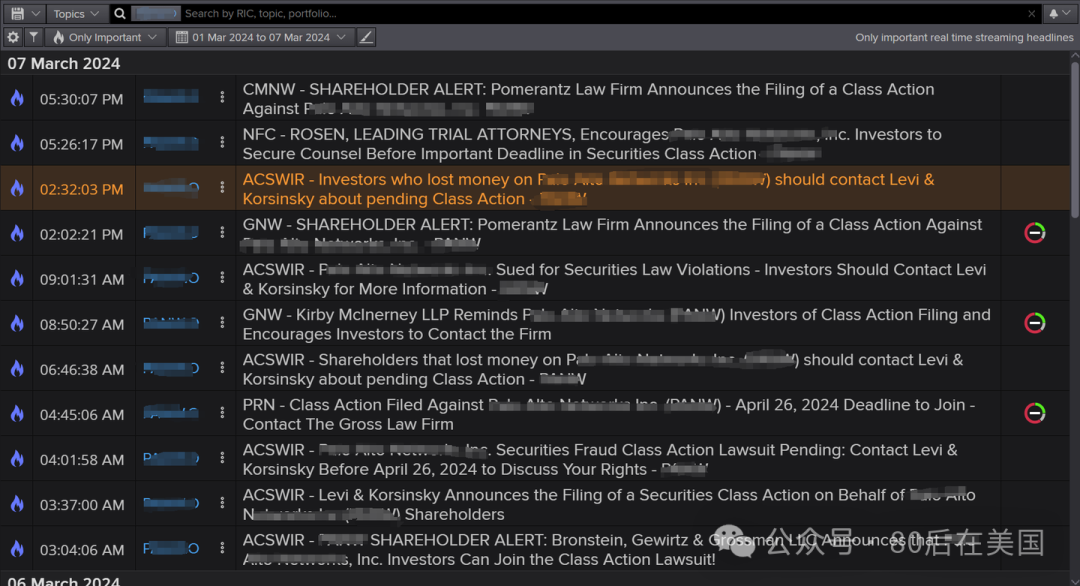The image size is (1080, 586).
Task: Click flame icon on the 06:46:38 AM row
Action: 17,369
